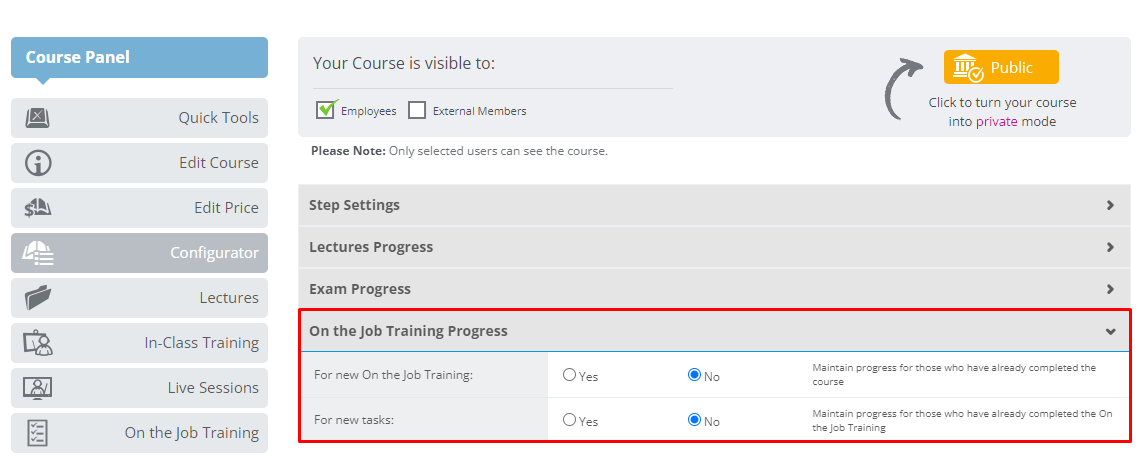Screen dimensions: 1142x456
Task: Select No radio for new tasks
Action: [x=694, y=420]
